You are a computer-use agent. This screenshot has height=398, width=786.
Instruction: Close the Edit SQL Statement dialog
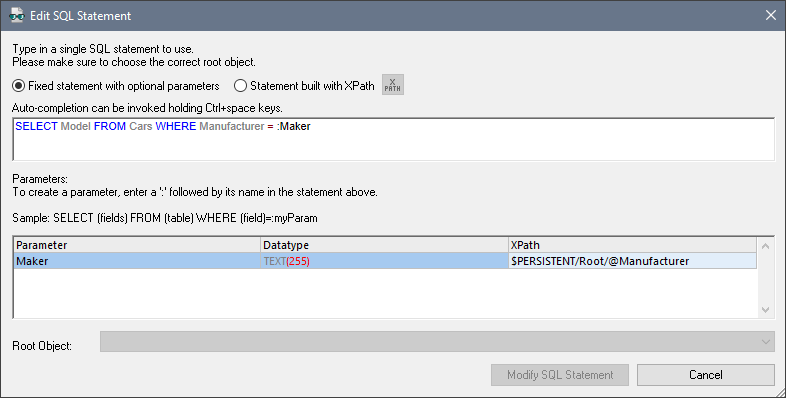pyautogui.click(x=770, y=16)
